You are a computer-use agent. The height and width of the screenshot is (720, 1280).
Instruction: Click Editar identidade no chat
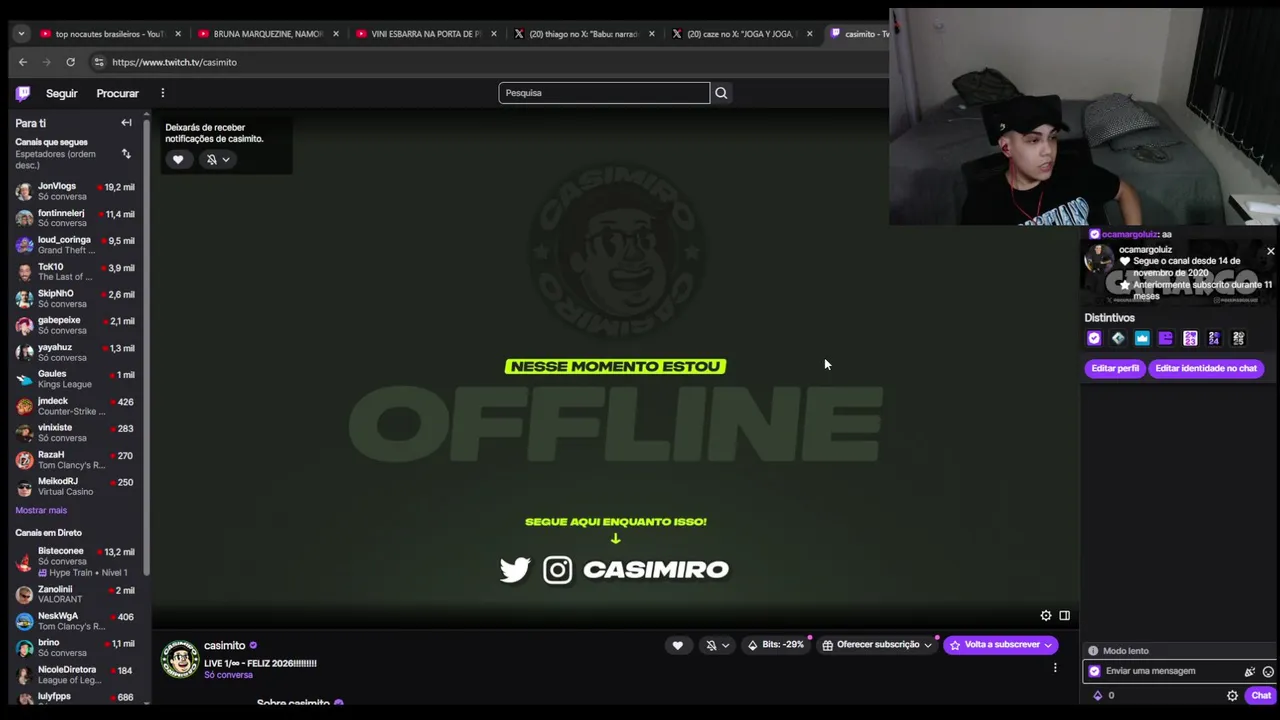click(1206, 368)
